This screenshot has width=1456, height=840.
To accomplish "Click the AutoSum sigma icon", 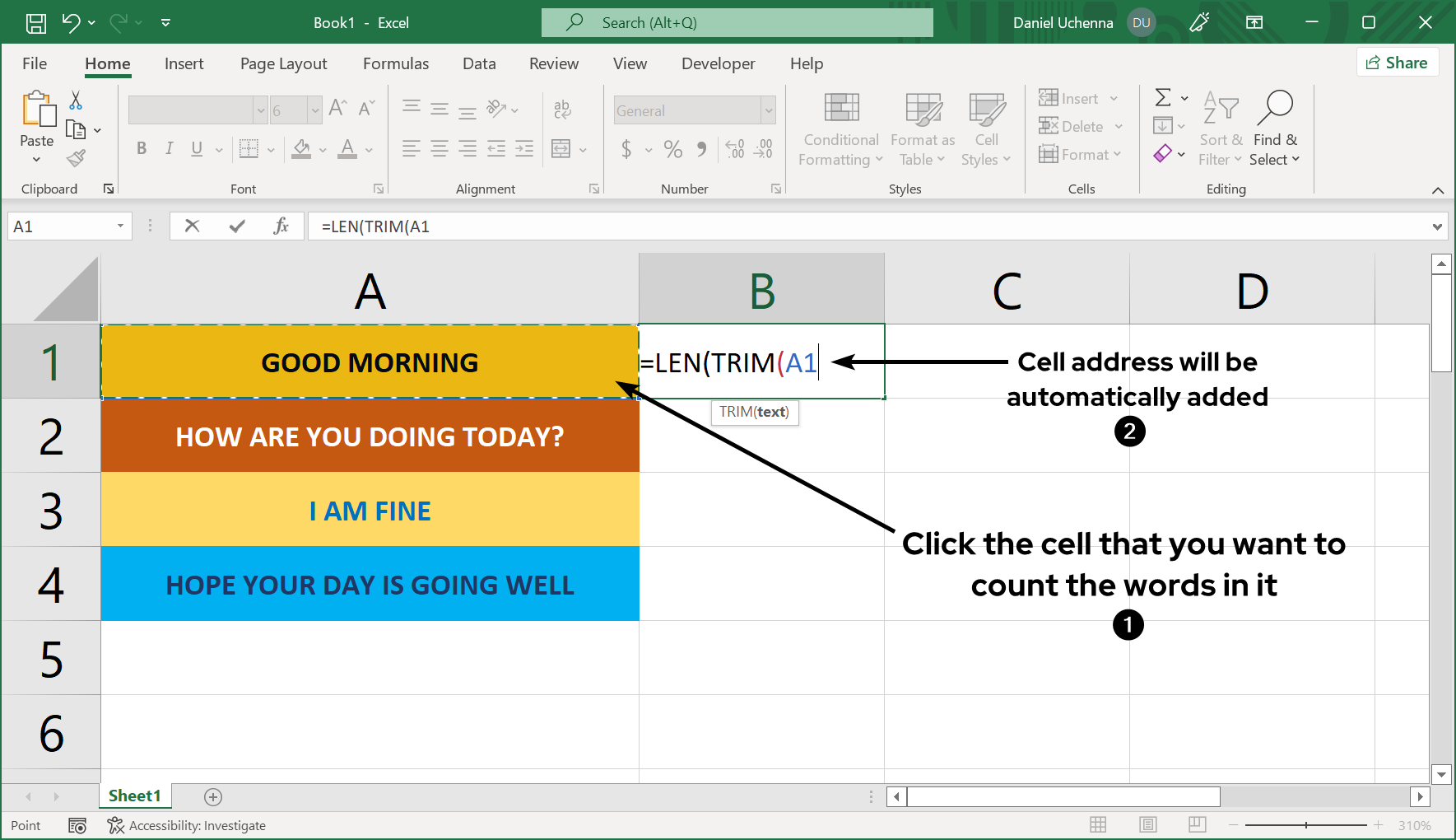I will coord(1163,98).
